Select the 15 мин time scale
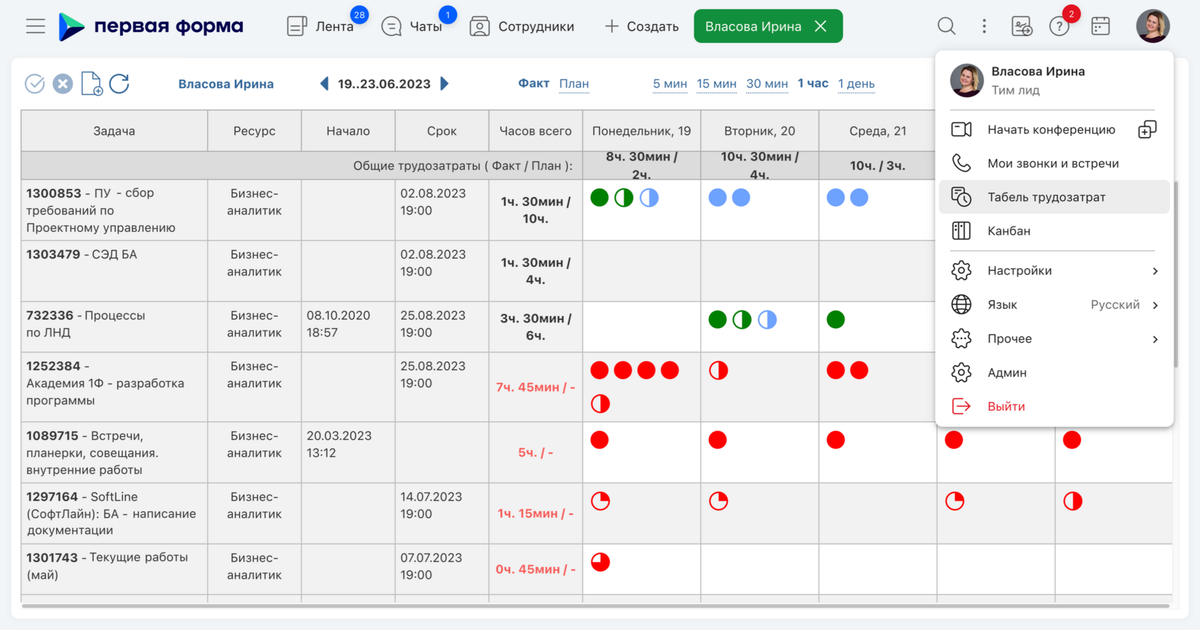 coord(717,84)
